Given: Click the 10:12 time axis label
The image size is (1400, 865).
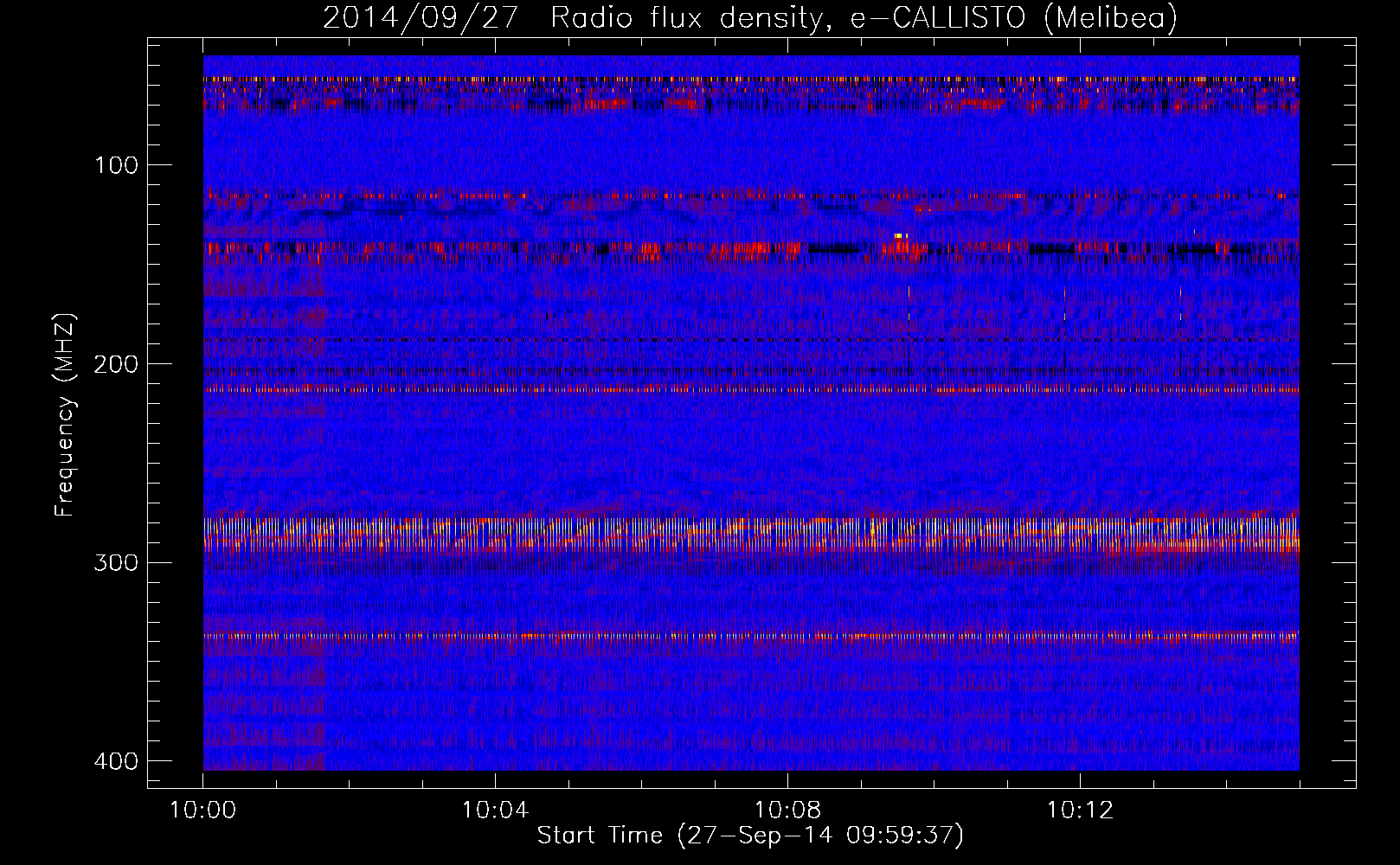Looking at the screenshot, I should coord(1080,811).
